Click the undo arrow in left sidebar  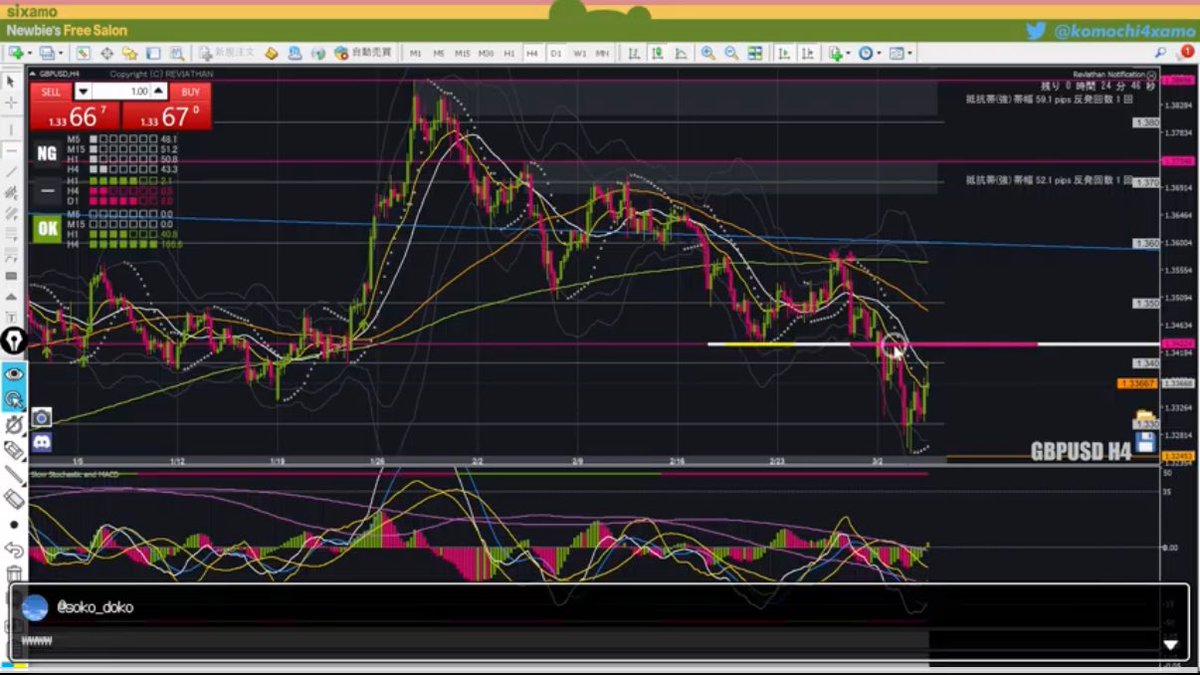13,549
